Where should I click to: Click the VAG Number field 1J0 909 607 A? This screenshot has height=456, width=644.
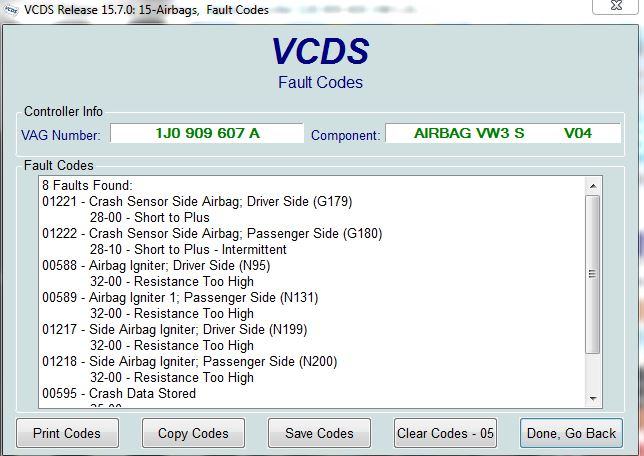pyautogui.click(x=207, y=133)
